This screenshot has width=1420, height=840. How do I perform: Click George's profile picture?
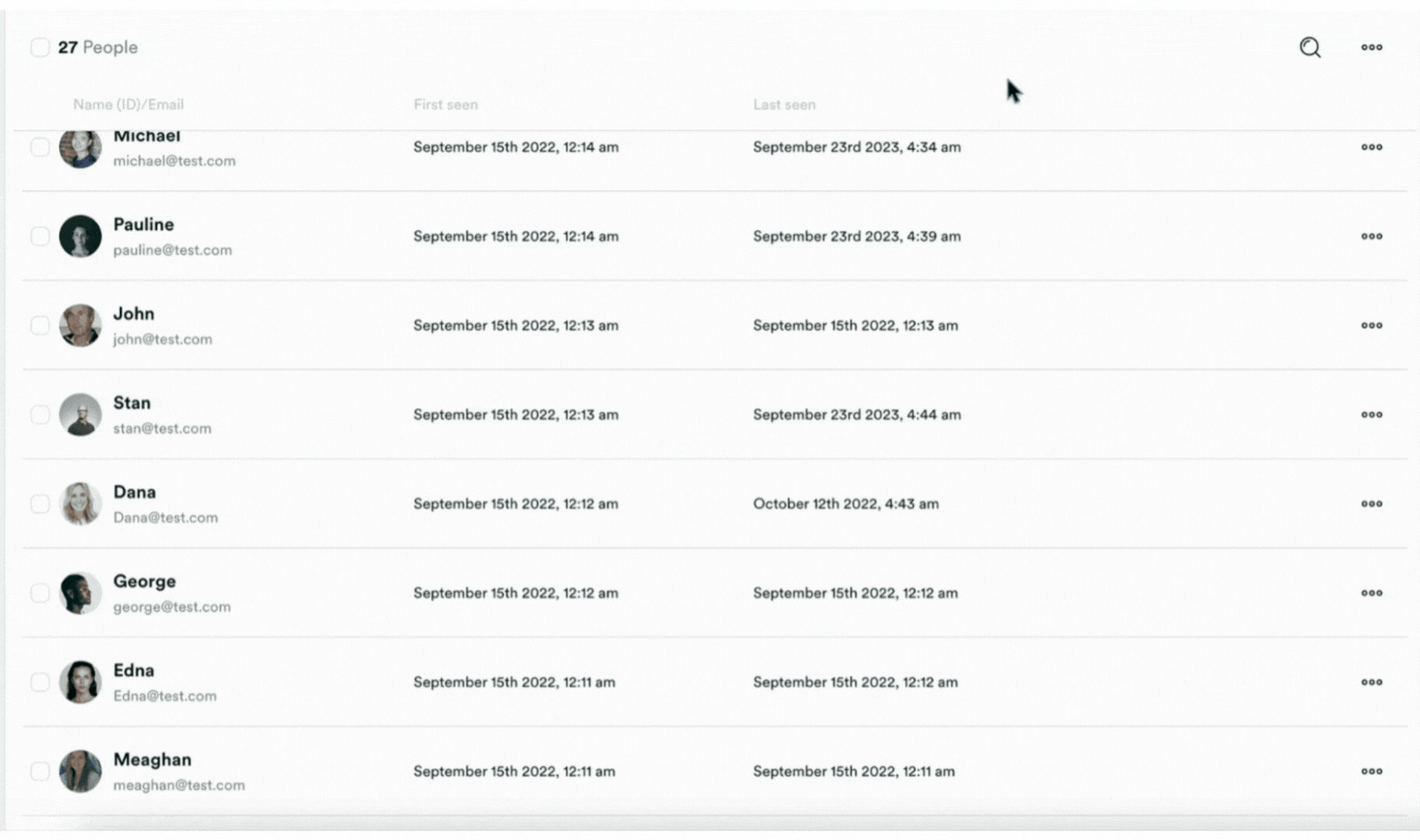(x=80, y=593)
